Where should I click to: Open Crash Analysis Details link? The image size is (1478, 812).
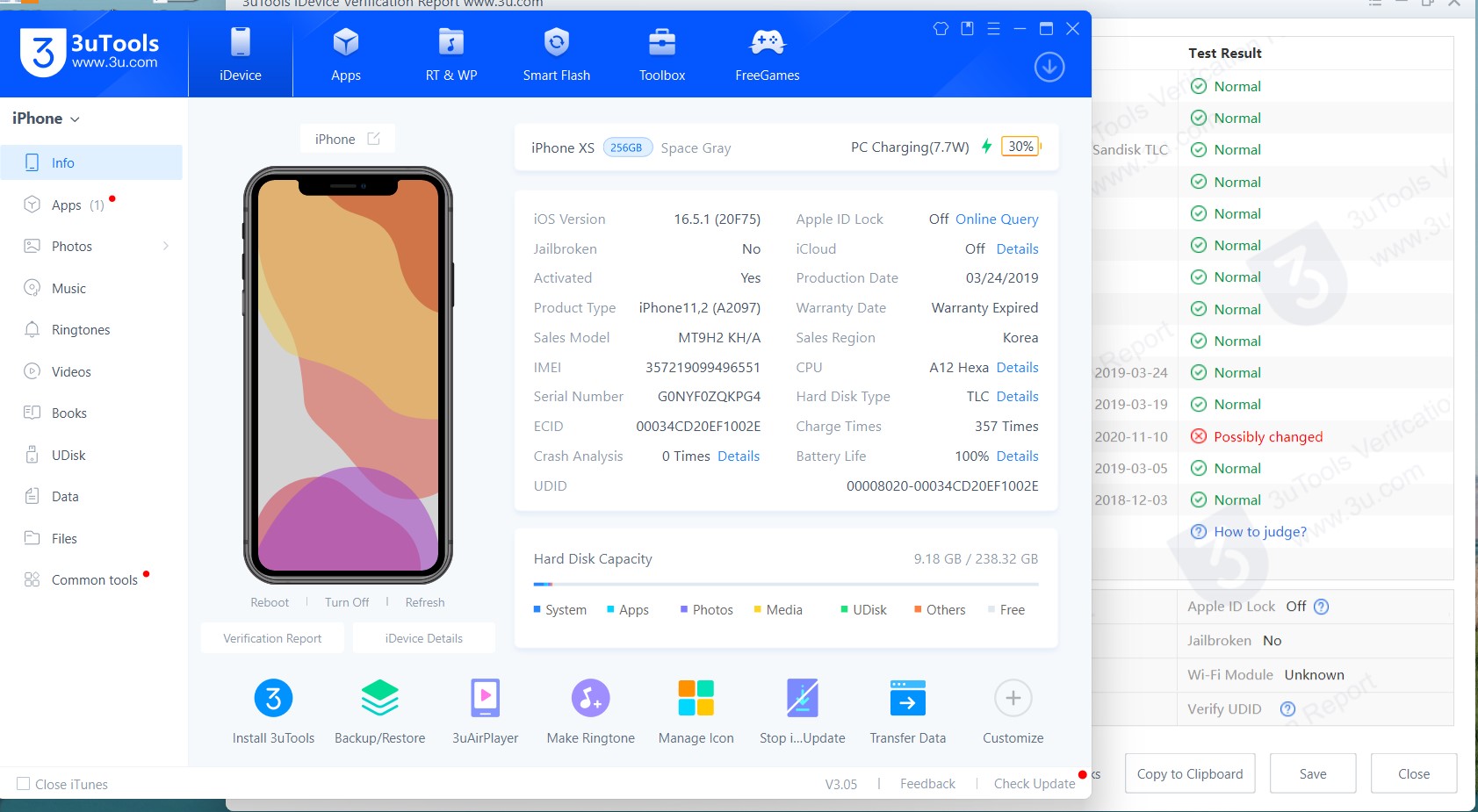coord(739,456)
